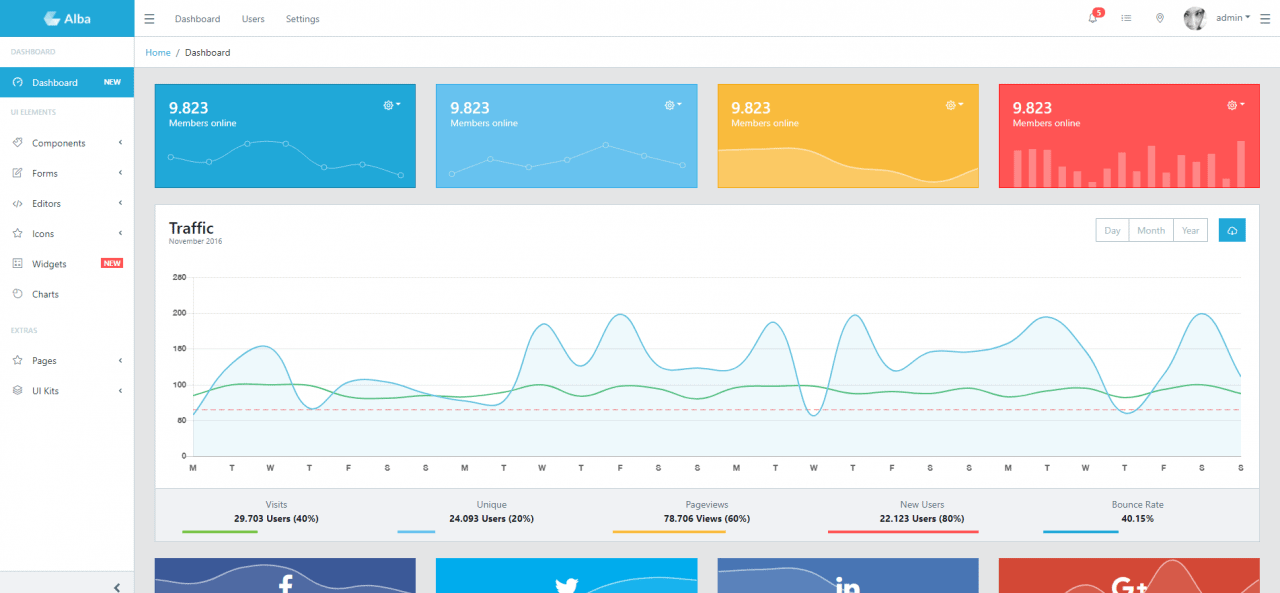Viewport: 1280px width, 593px height.
Task: Open gear dropdown on red card
Action: (x=1234, y=105)
